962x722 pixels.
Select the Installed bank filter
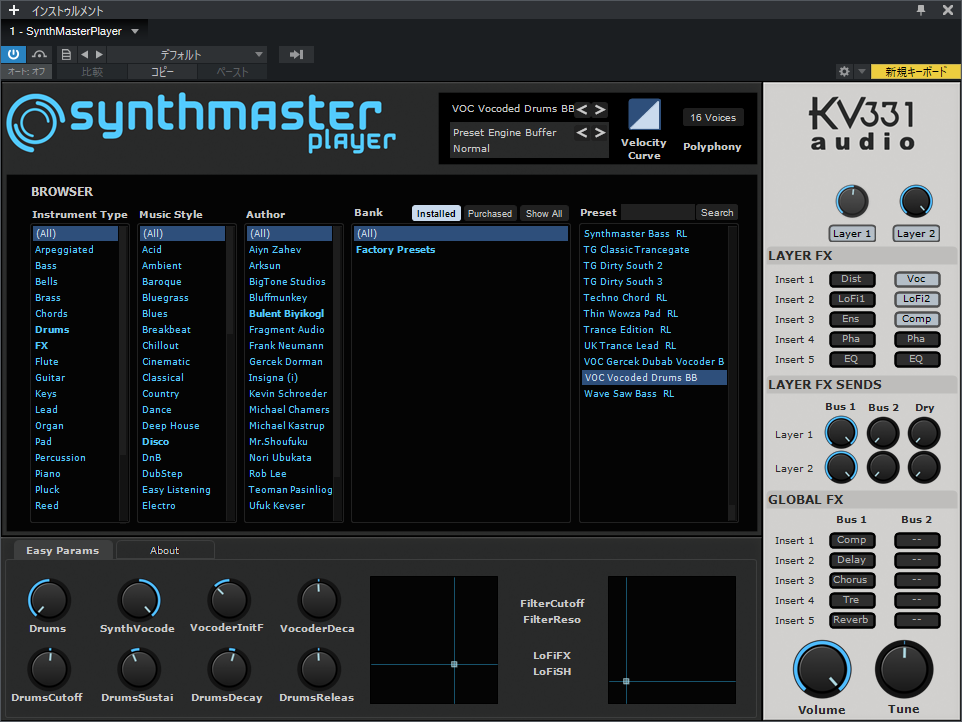pyautogui.click(x=436, y=213)
